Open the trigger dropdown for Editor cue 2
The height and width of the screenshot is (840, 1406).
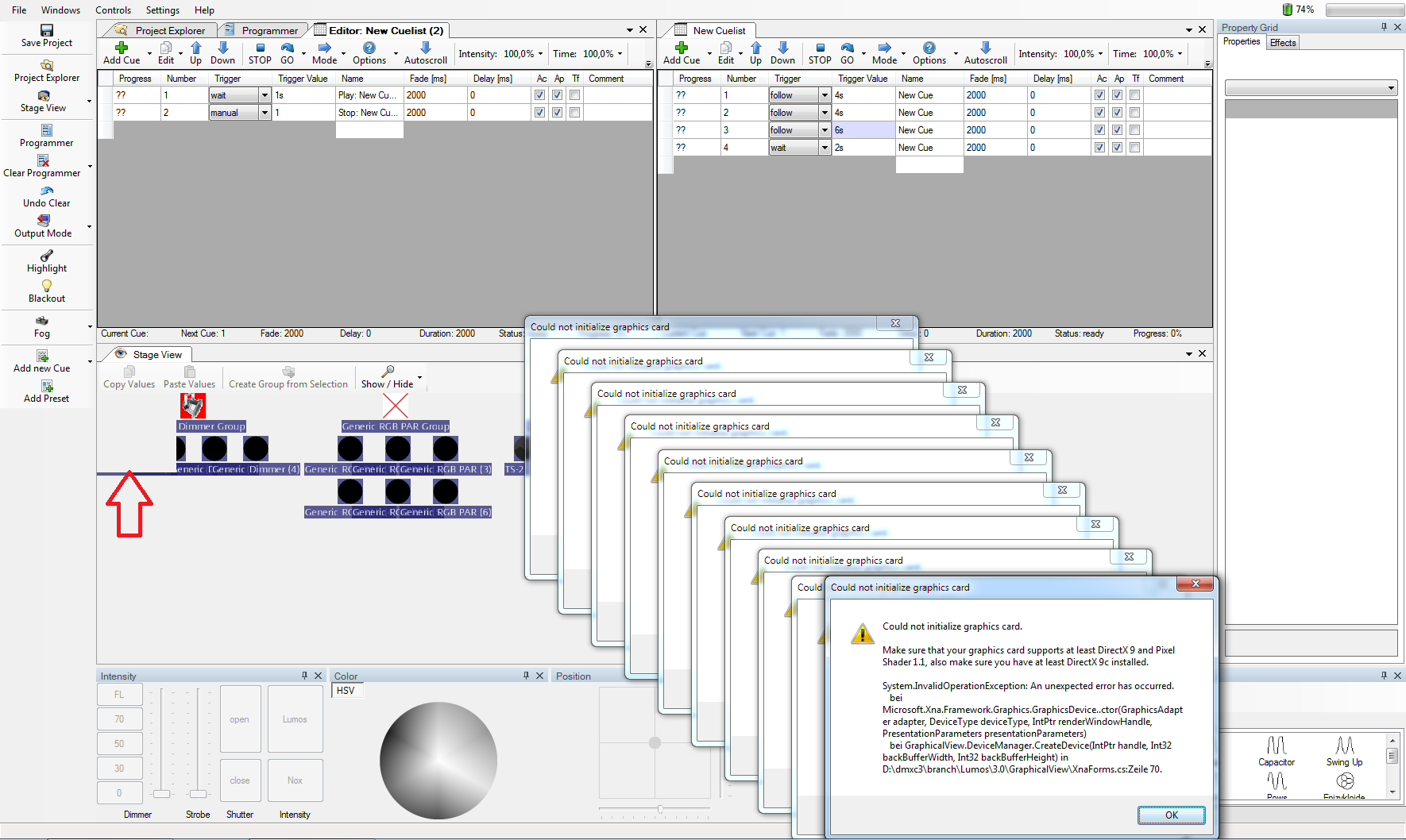265,113
